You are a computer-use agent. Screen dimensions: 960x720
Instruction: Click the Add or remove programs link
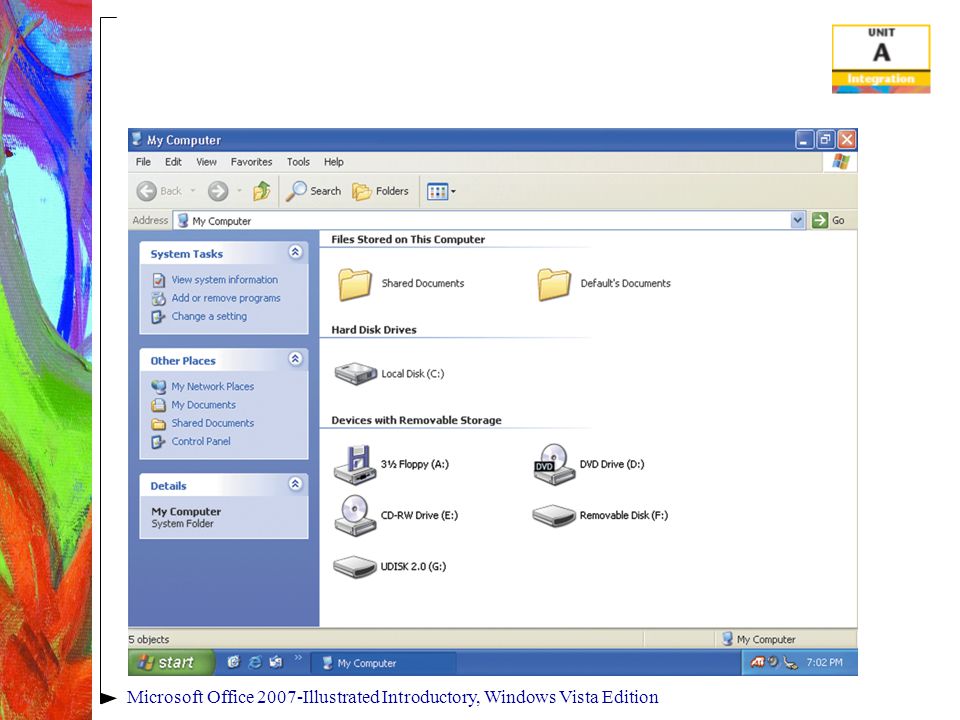(x=226, y=298)
